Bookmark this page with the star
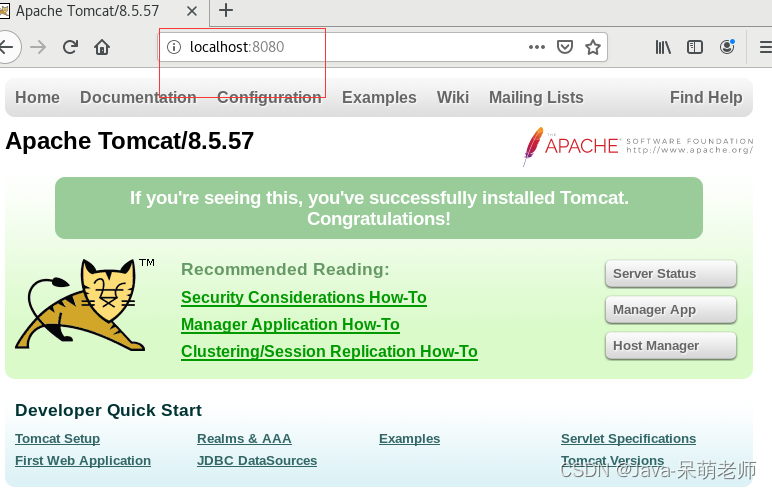The width and height of the screenshot is (772, 489). click(593, 47)
